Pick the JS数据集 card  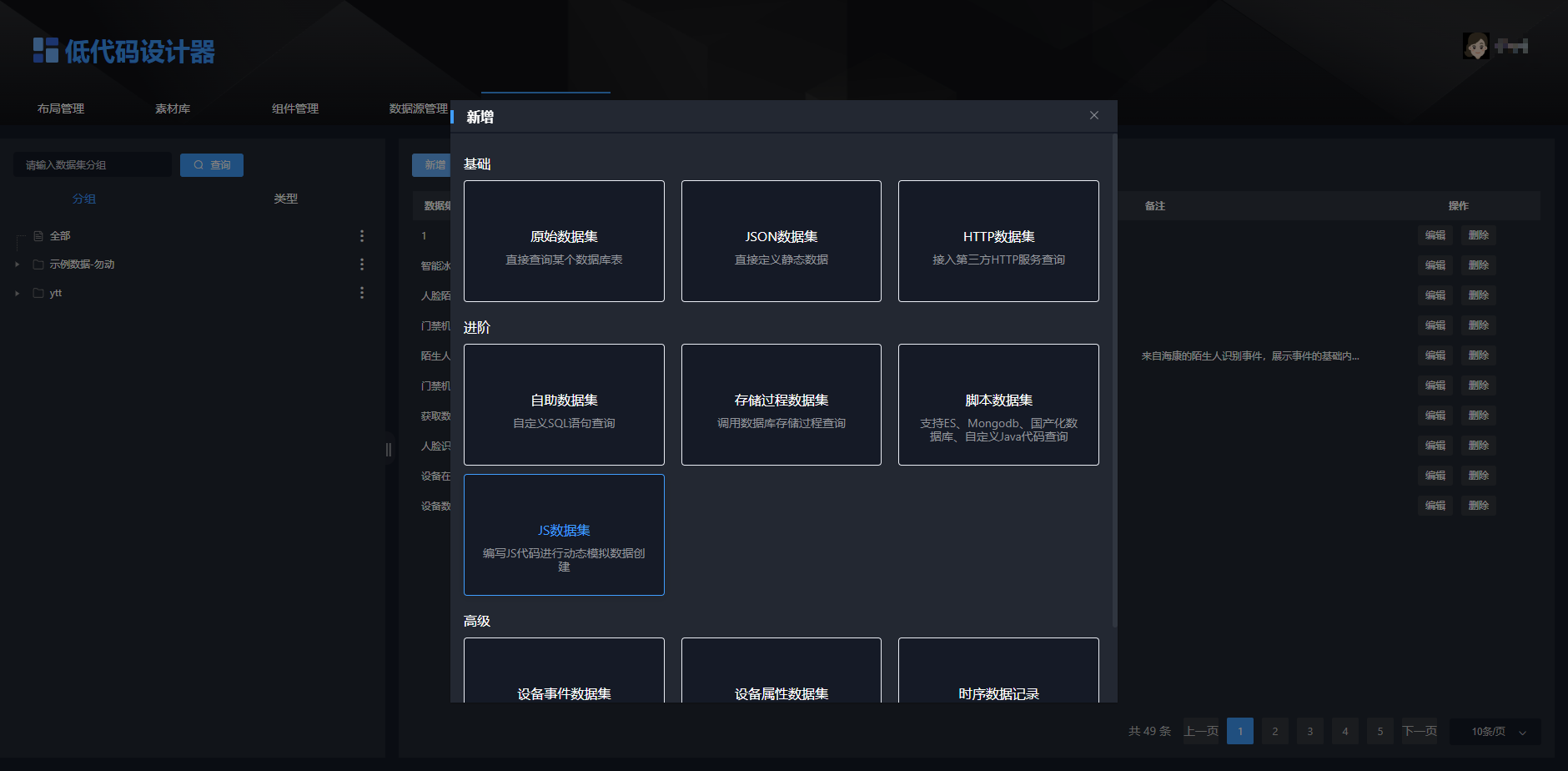564,535
